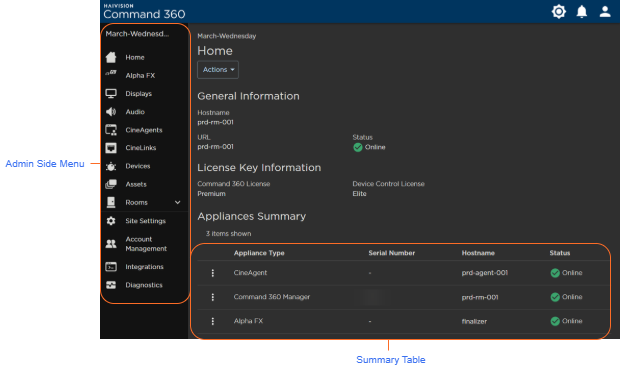620x365 pixels.
Task: Open user profile icon in top bar
Action: pyautogui.click(x=605, y=11)
